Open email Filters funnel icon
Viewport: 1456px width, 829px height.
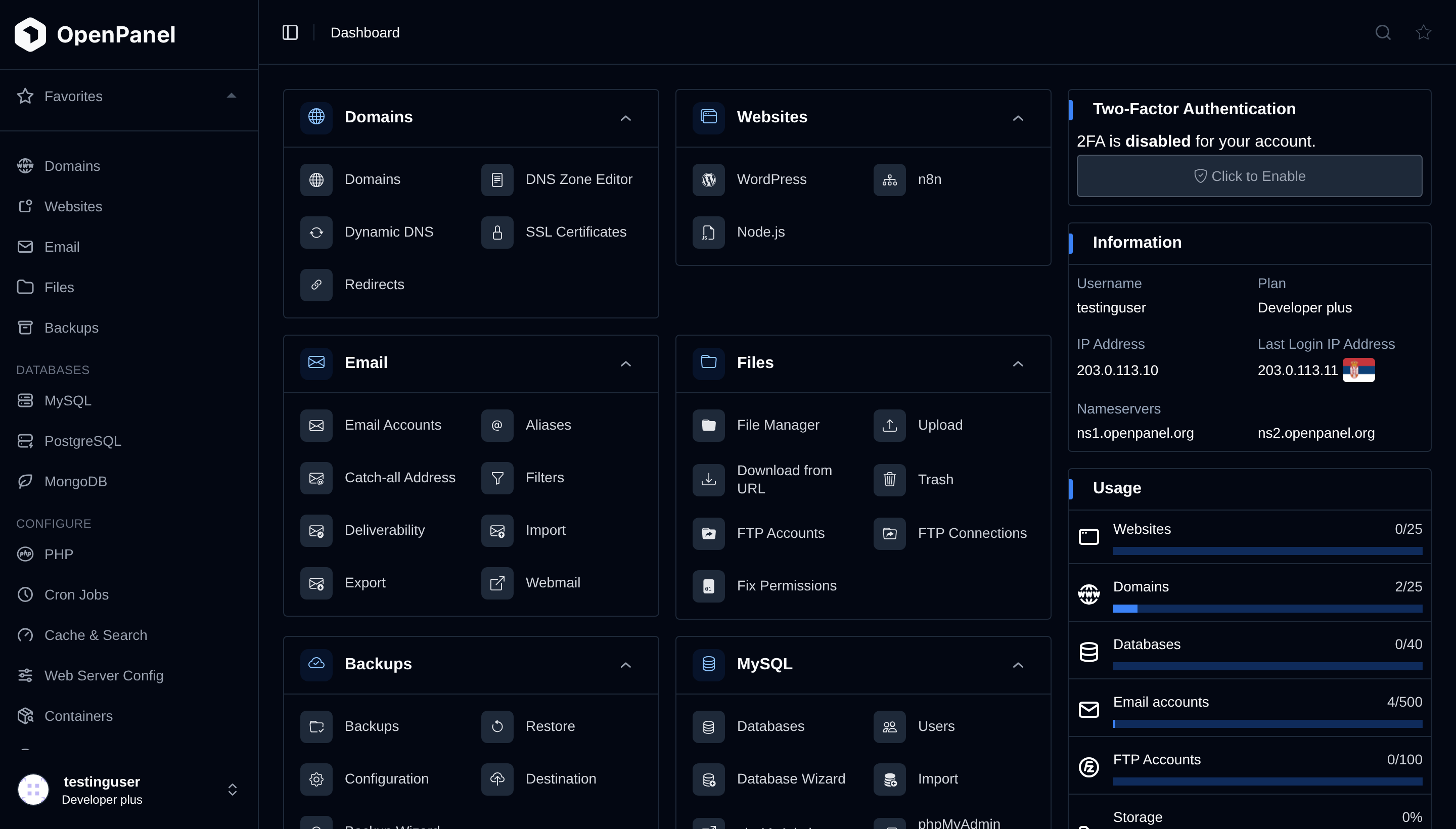[497, 478]
